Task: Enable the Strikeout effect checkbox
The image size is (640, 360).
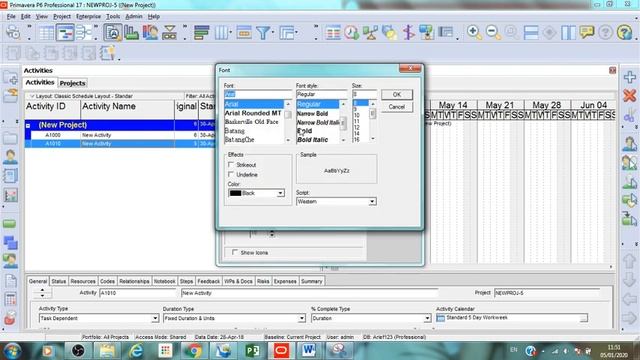Action: click(x=231, y=164)
